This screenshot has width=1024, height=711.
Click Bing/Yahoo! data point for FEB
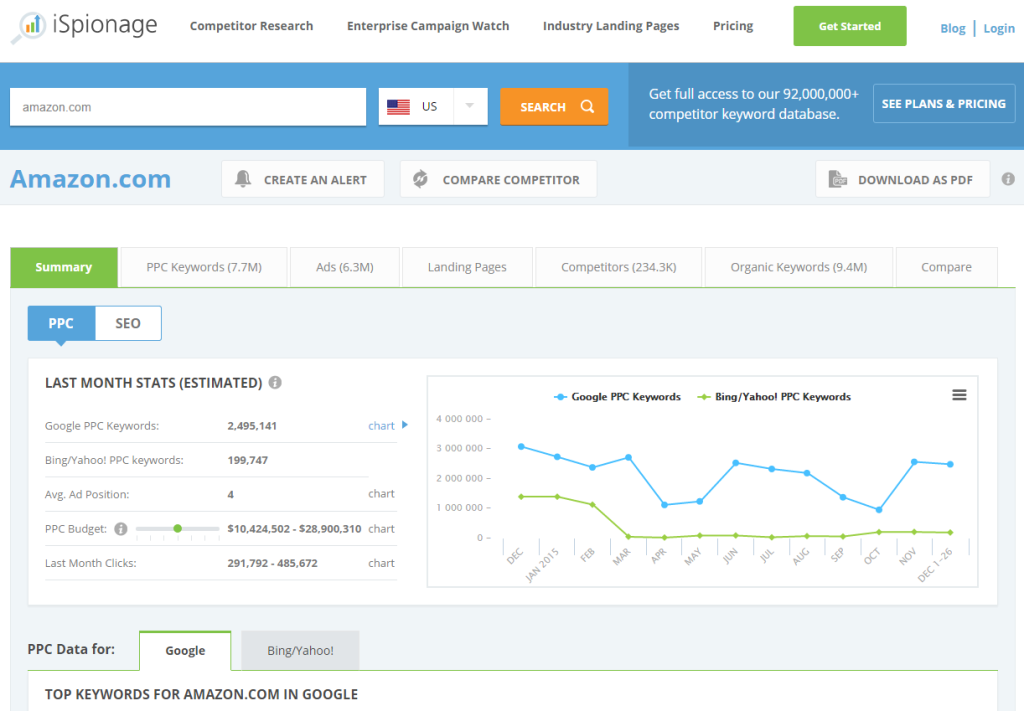pos(592,505)
